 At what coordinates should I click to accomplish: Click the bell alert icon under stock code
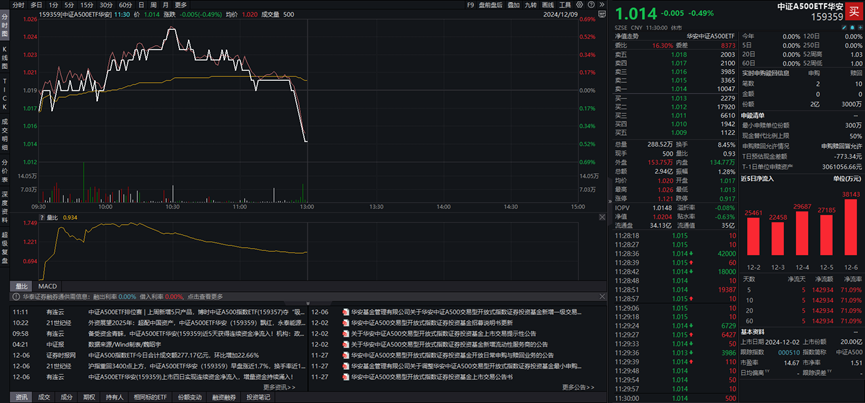[852, 28]
